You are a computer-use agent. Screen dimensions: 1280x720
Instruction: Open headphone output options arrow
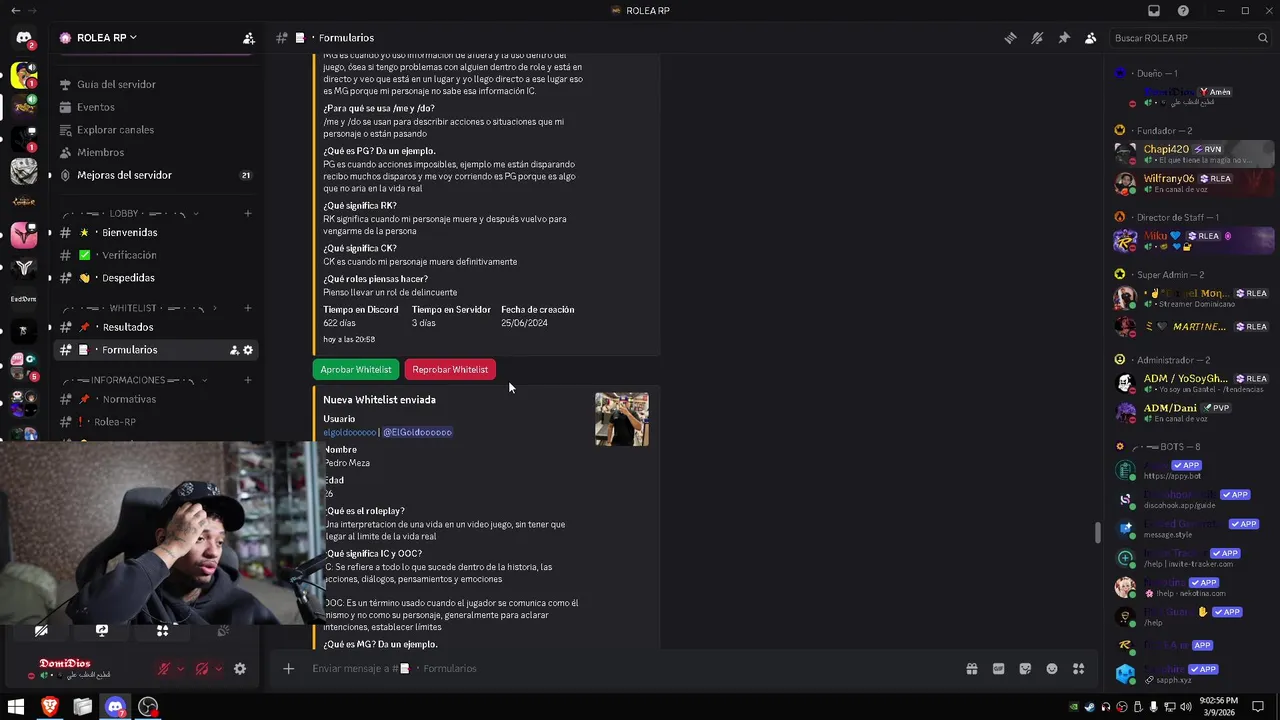(219, 669)
